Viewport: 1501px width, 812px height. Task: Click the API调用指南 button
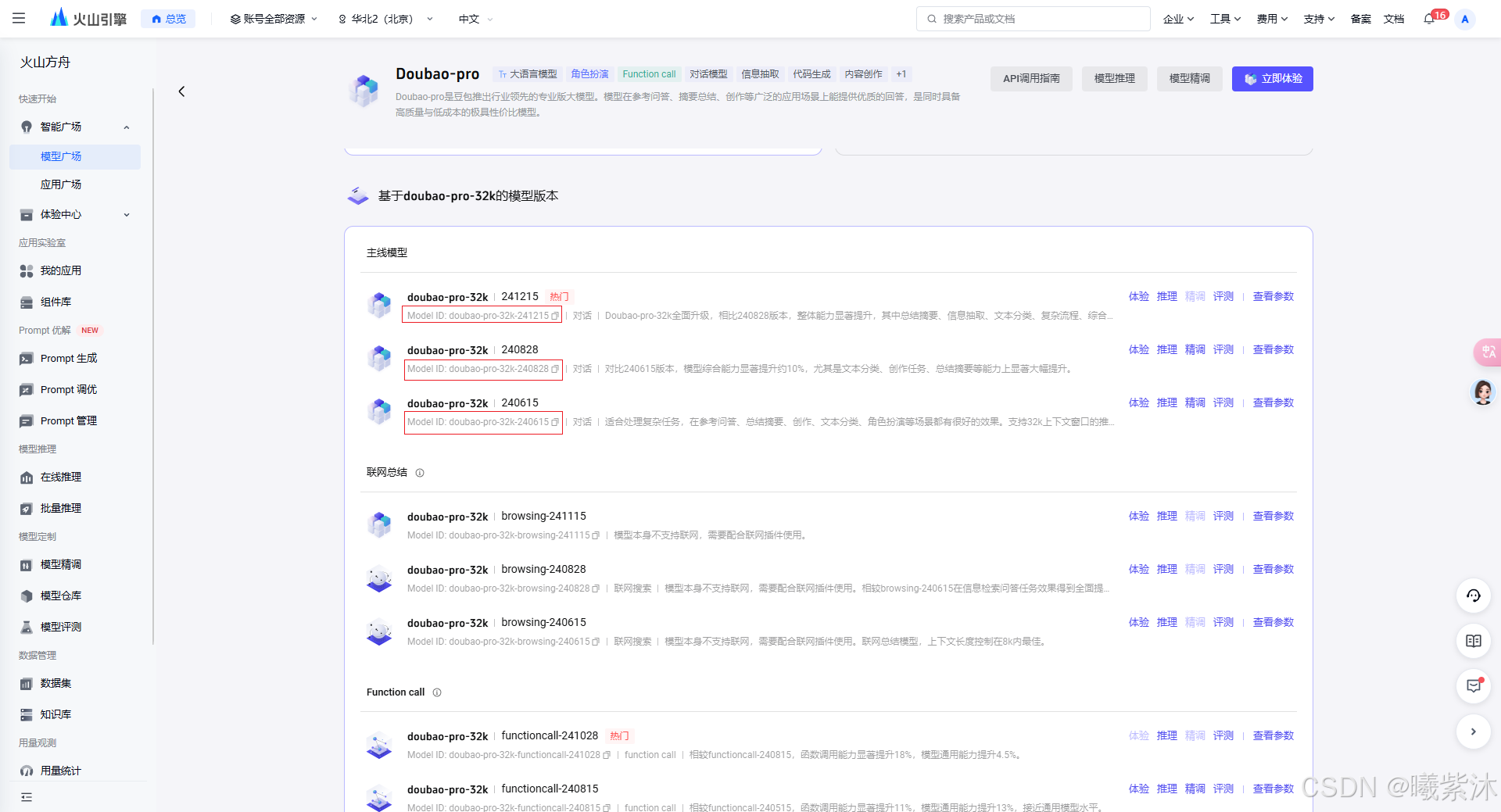pyautogui.click(x=1031, y=78)
